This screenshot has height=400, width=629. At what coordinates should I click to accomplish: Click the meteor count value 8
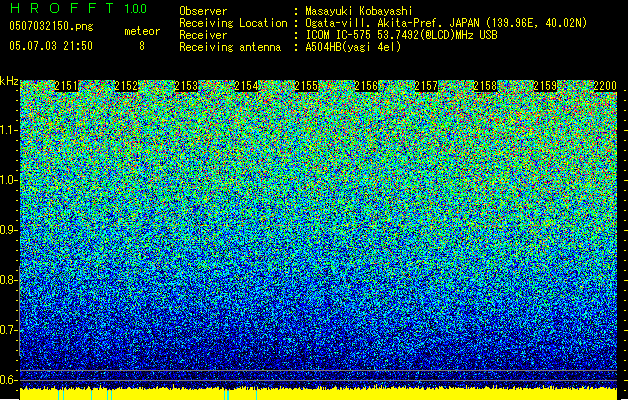click(x=142, y=46)
